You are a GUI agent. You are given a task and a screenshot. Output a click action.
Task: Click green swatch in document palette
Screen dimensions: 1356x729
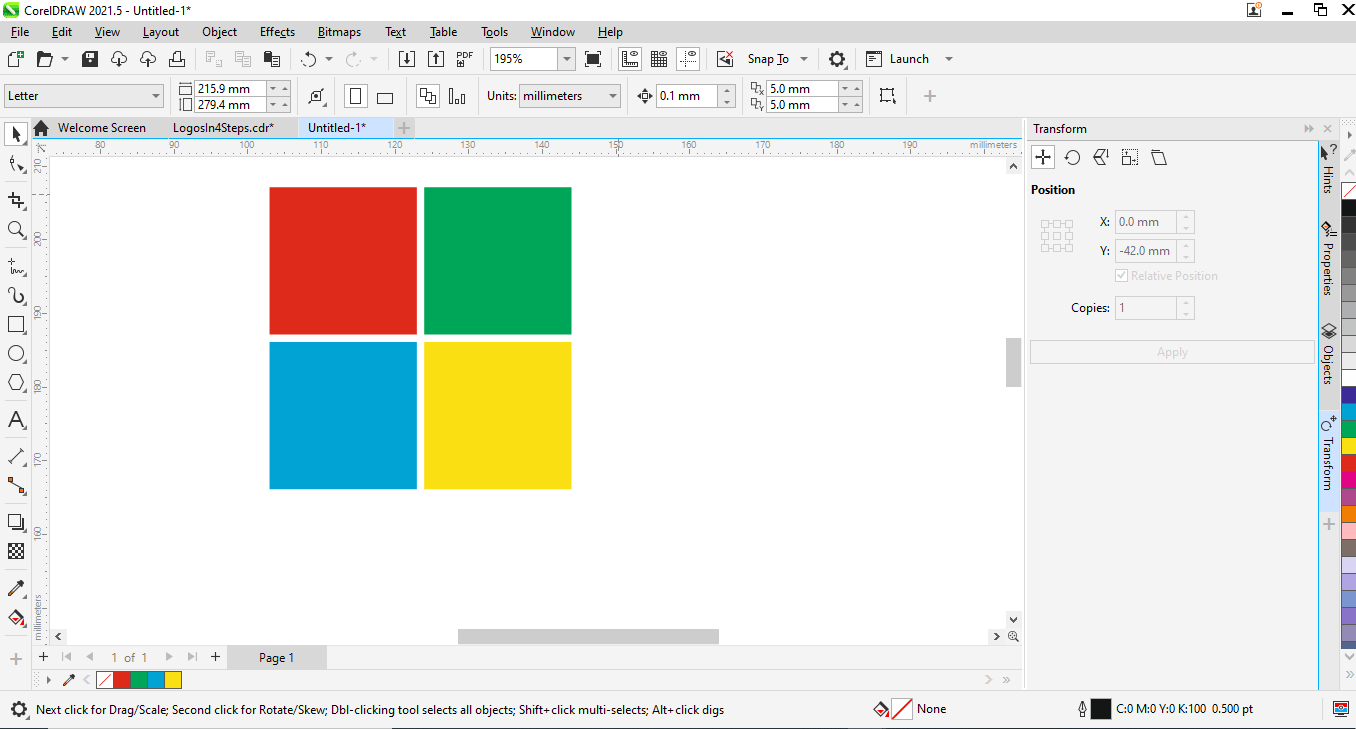(x=139, y=680)
